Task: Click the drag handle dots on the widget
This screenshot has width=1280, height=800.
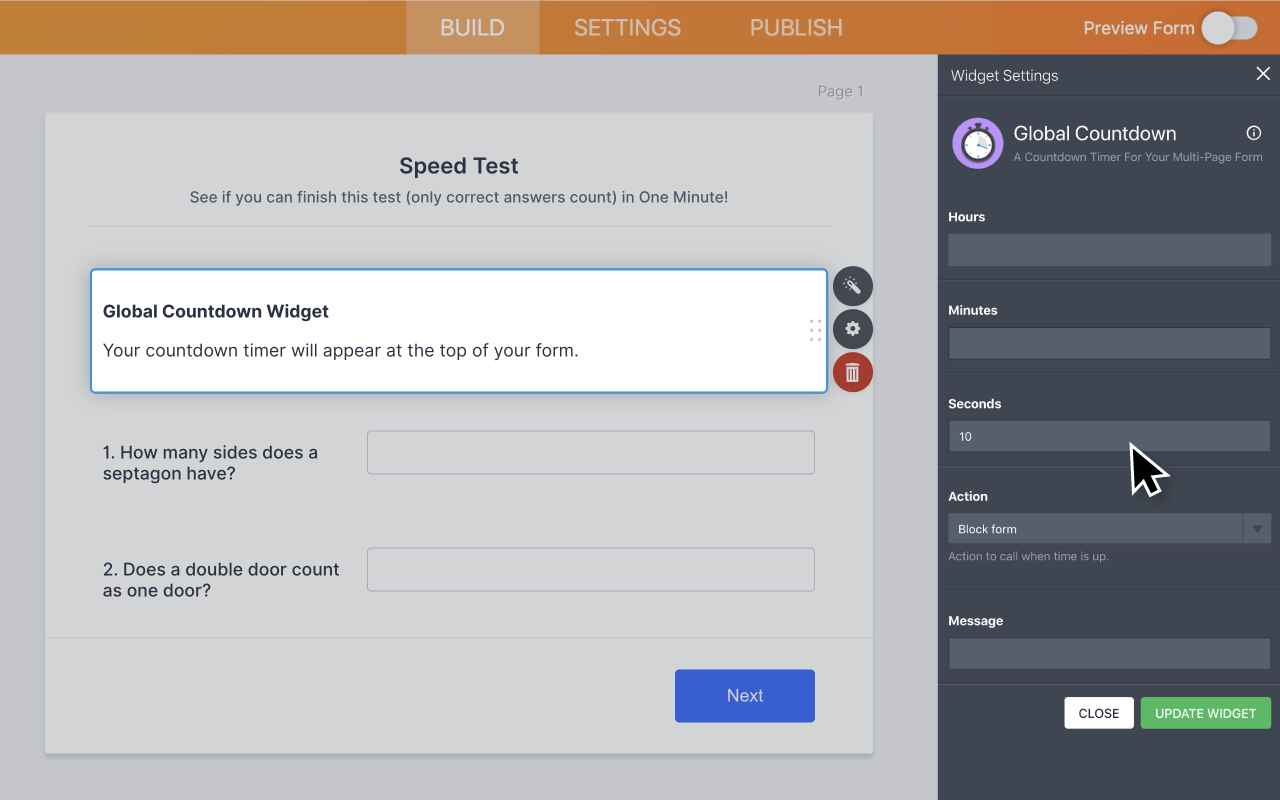Action: tap(815, 330)
